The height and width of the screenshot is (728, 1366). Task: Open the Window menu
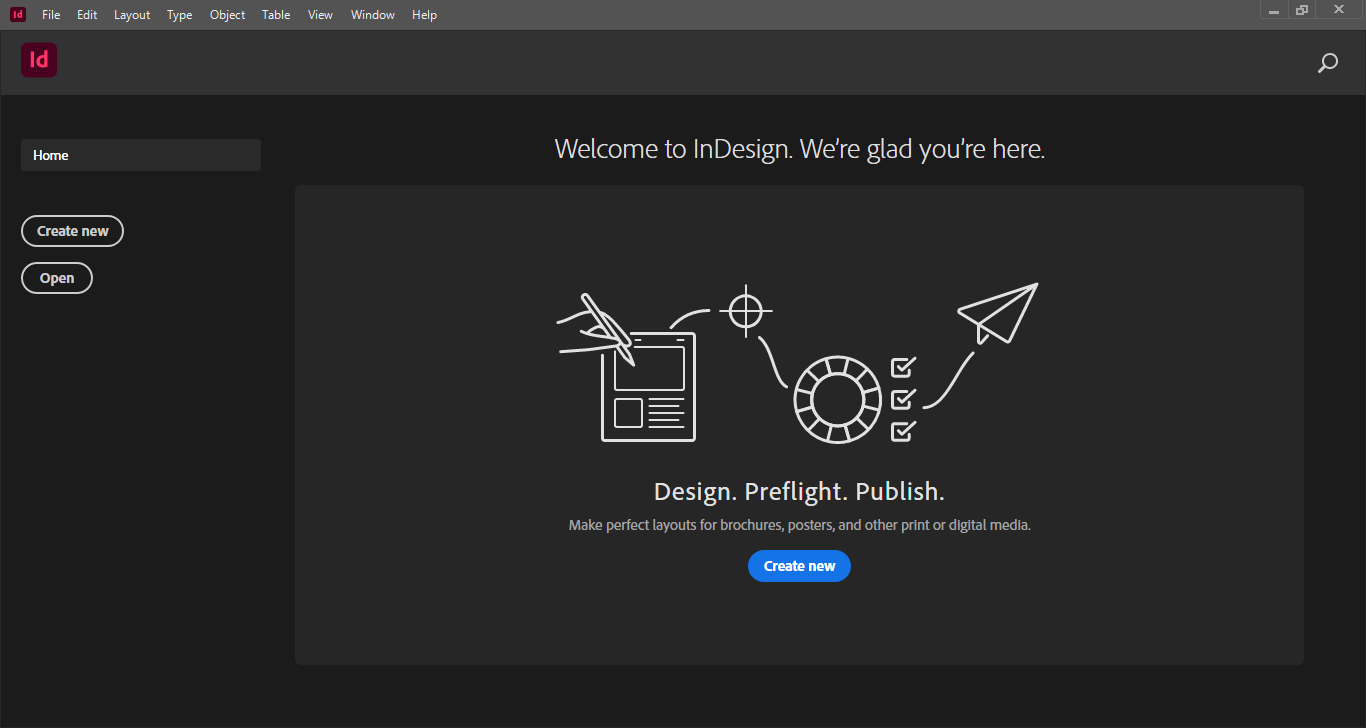tap(373, 15)
